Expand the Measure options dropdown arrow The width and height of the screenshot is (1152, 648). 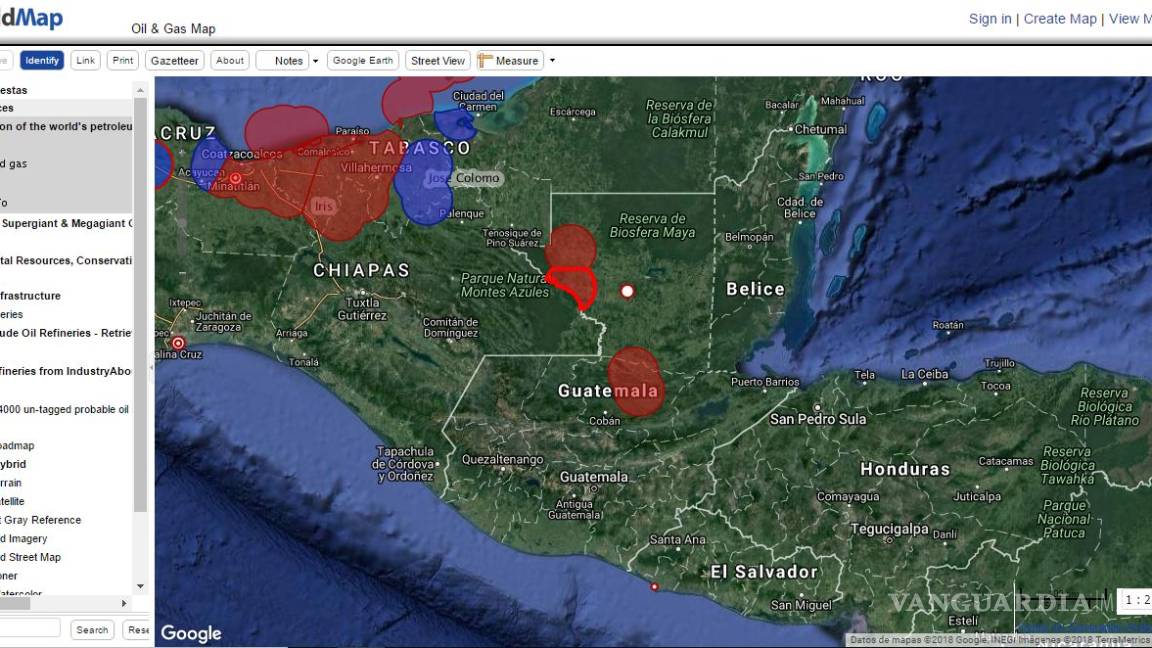coord(552,61)
